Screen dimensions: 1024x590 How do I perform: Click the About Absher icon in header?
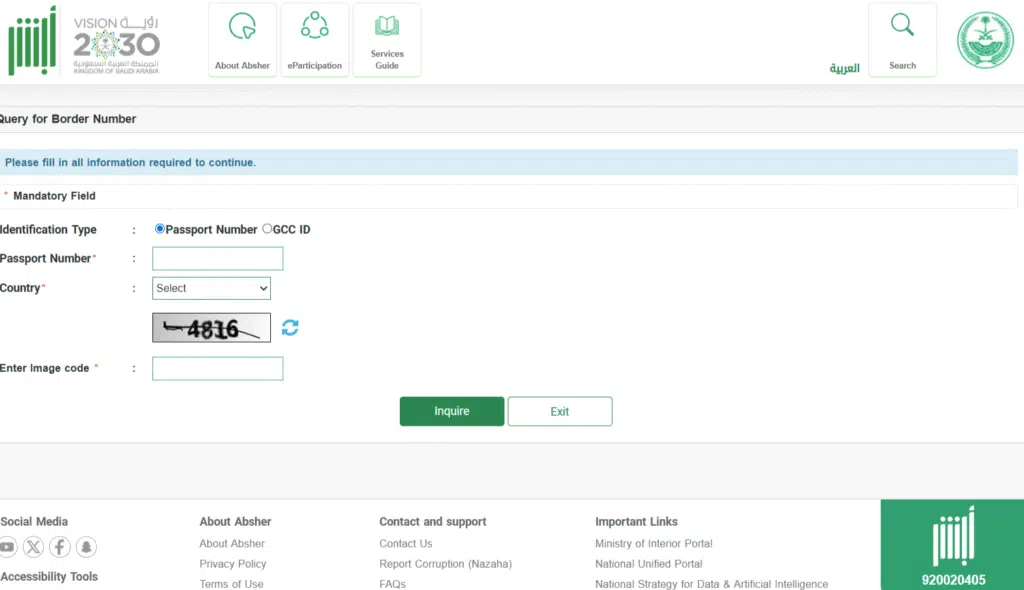[x=242, y=27]
